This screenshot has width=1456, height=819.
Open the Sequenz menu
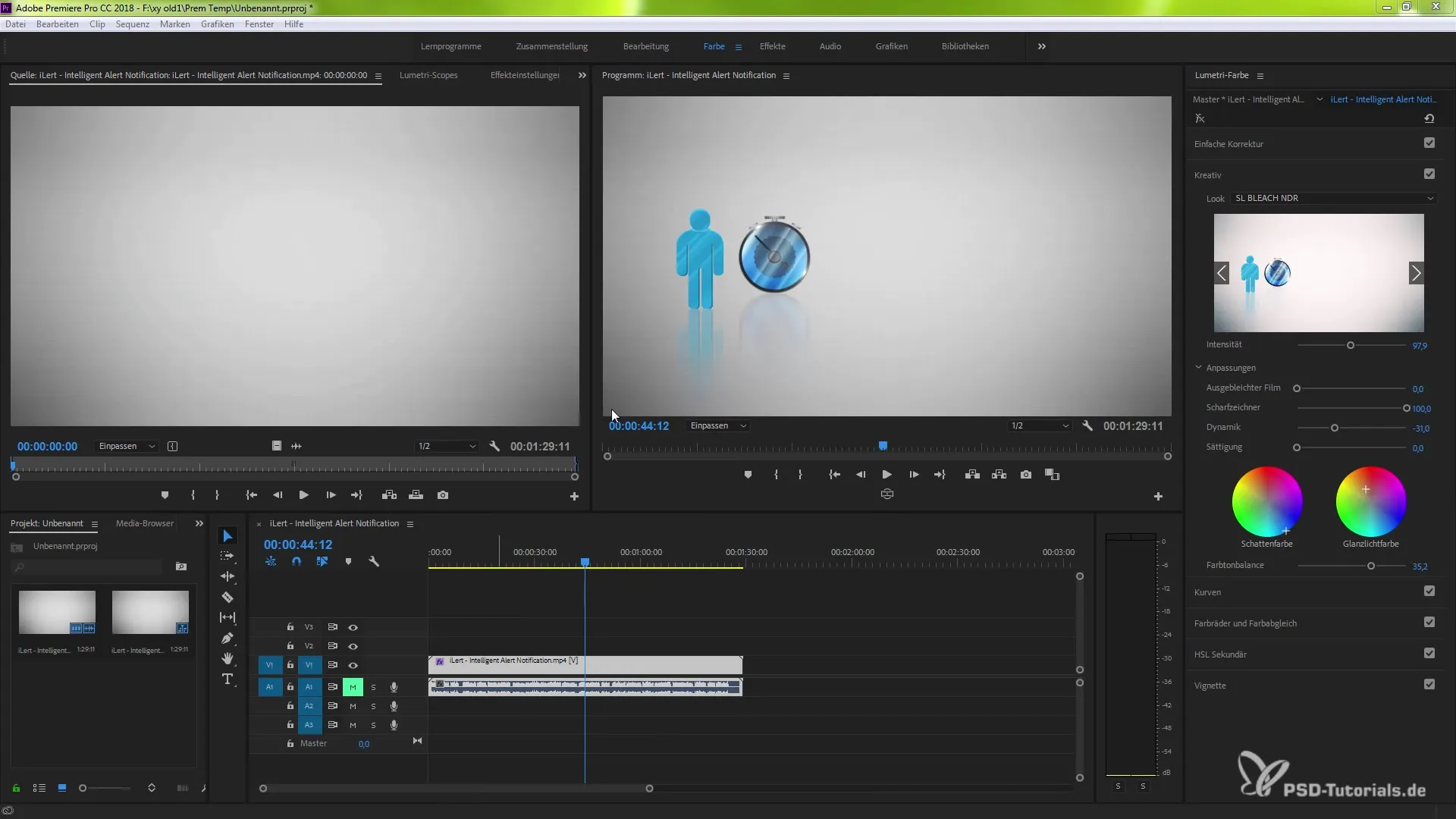pyautogui.click(x=133, y=24)
